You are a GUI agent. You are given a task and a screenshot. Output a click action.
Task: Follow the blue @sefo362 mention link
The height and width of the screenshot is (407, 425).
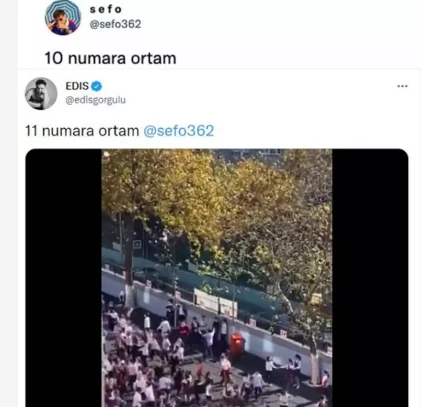tap(178, 131)
